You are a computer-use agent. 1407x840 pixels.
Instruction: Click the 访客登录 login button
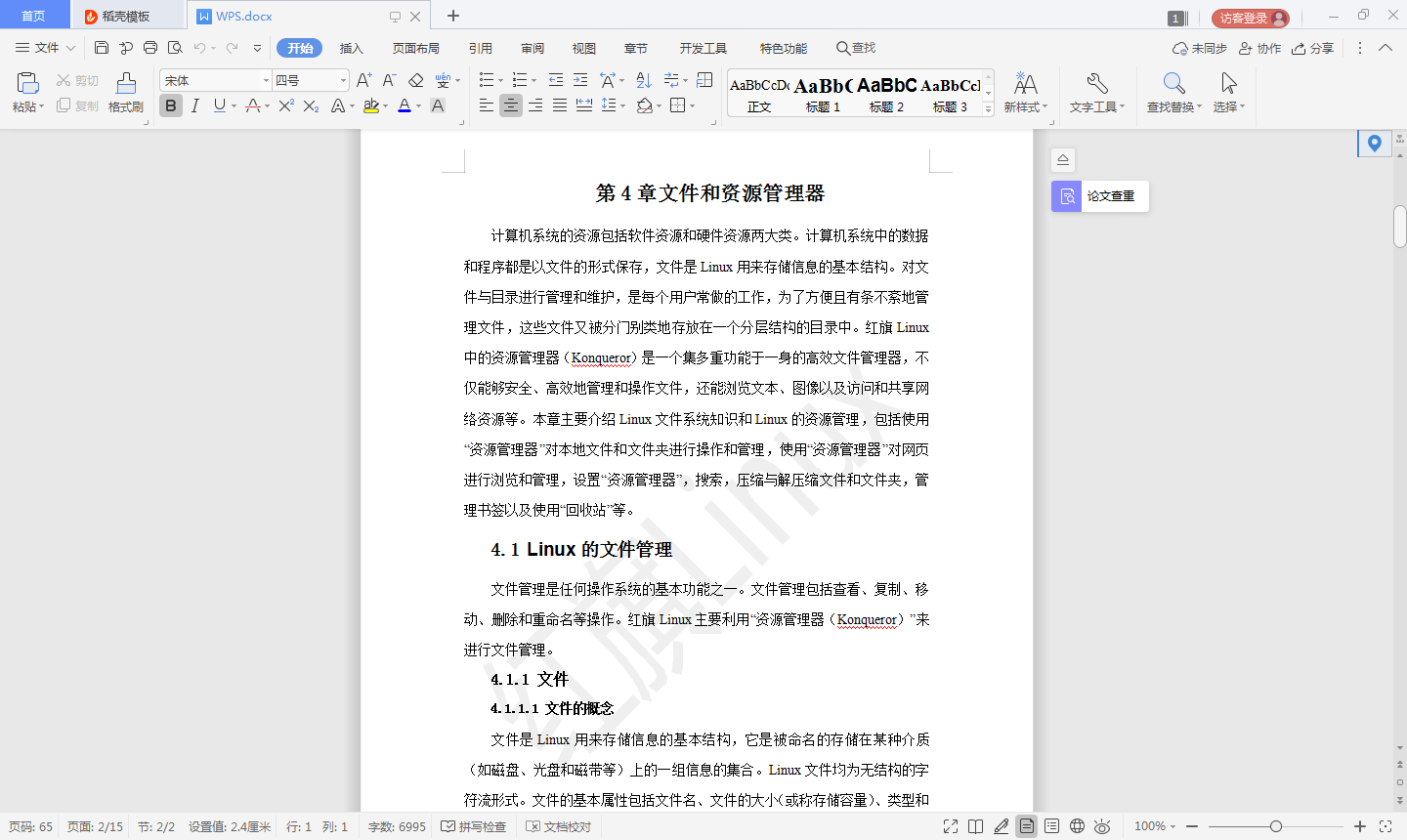1251,18
